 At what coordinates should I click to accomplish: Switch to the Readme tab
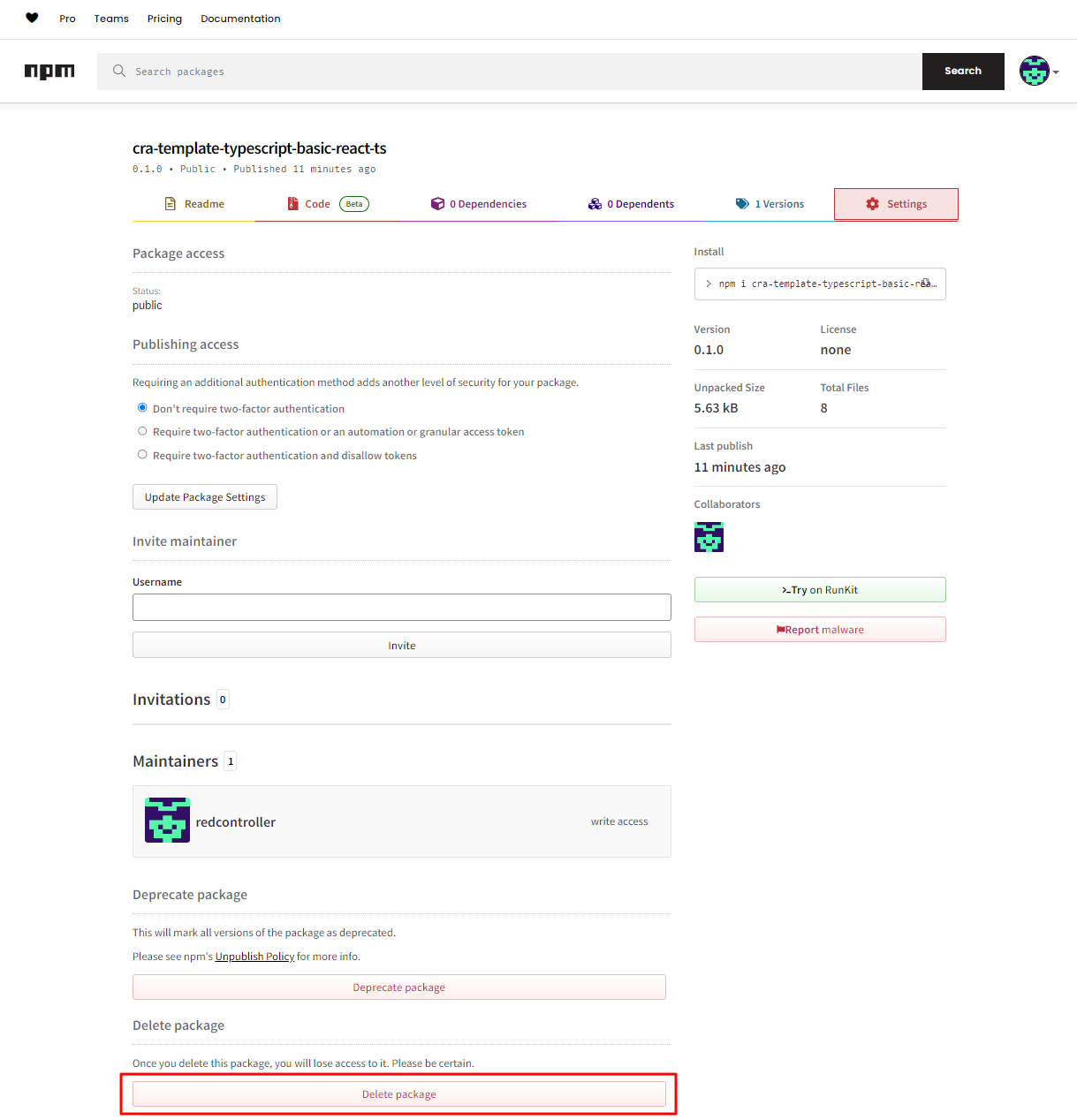[194, 204]
